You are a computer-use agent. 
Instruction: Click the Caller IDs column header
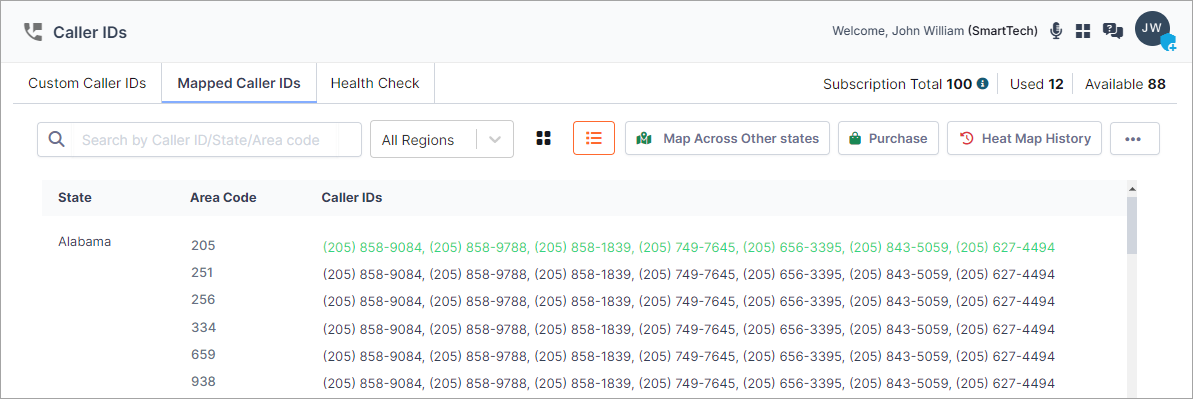352,198
